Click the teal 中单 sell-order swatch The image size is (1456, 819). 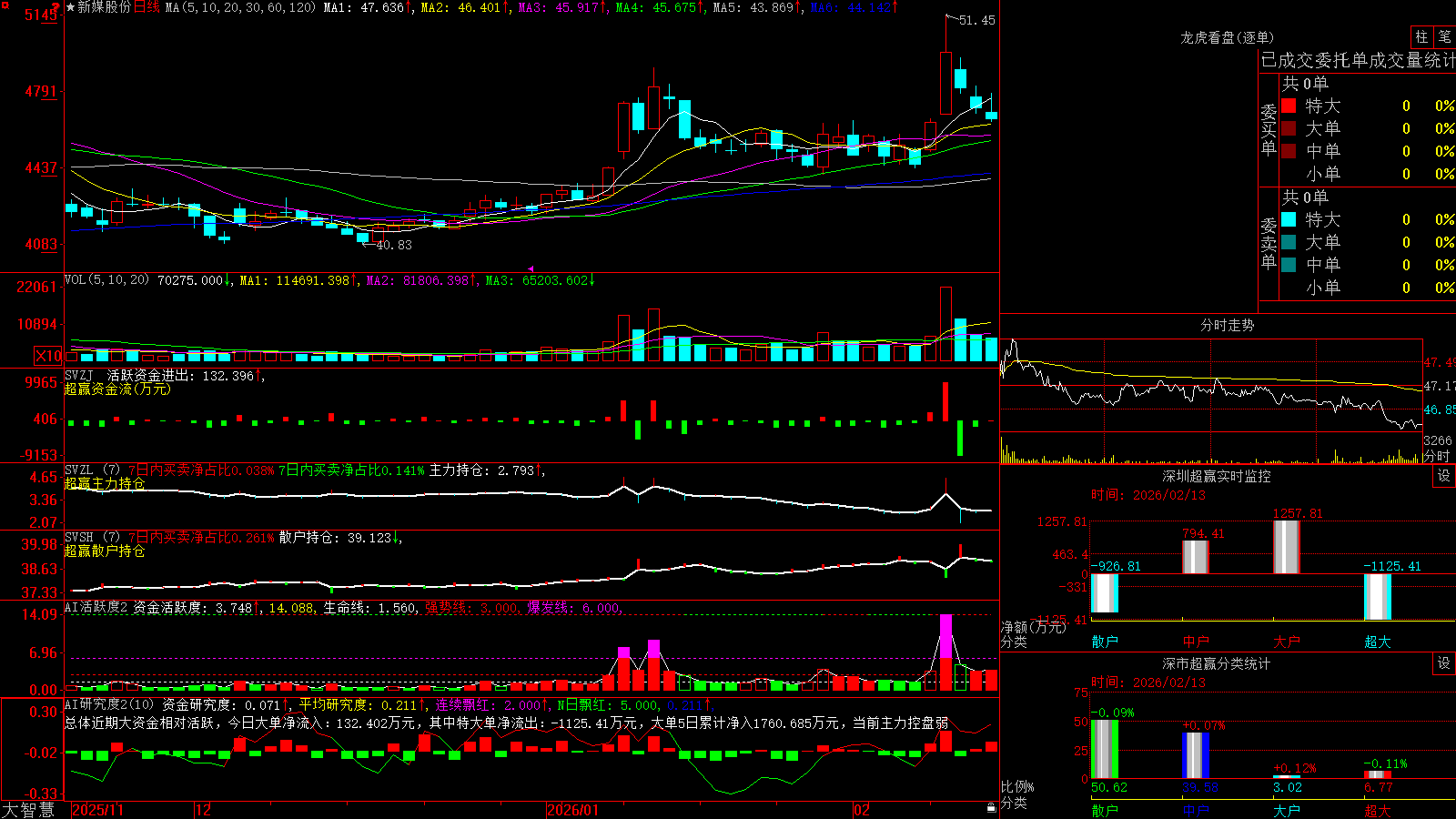point(1289,265)
